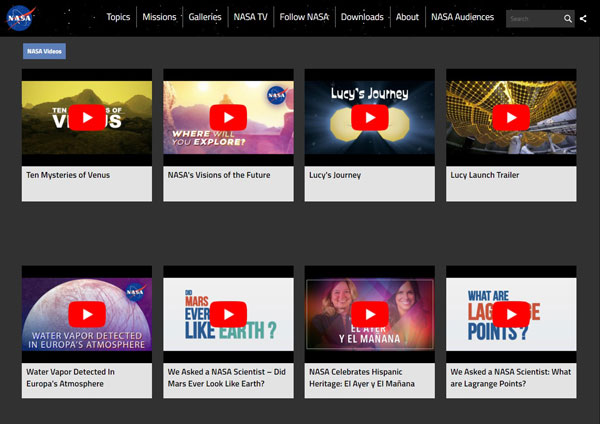
Task: Open the About menu
Action: (407, 17)
